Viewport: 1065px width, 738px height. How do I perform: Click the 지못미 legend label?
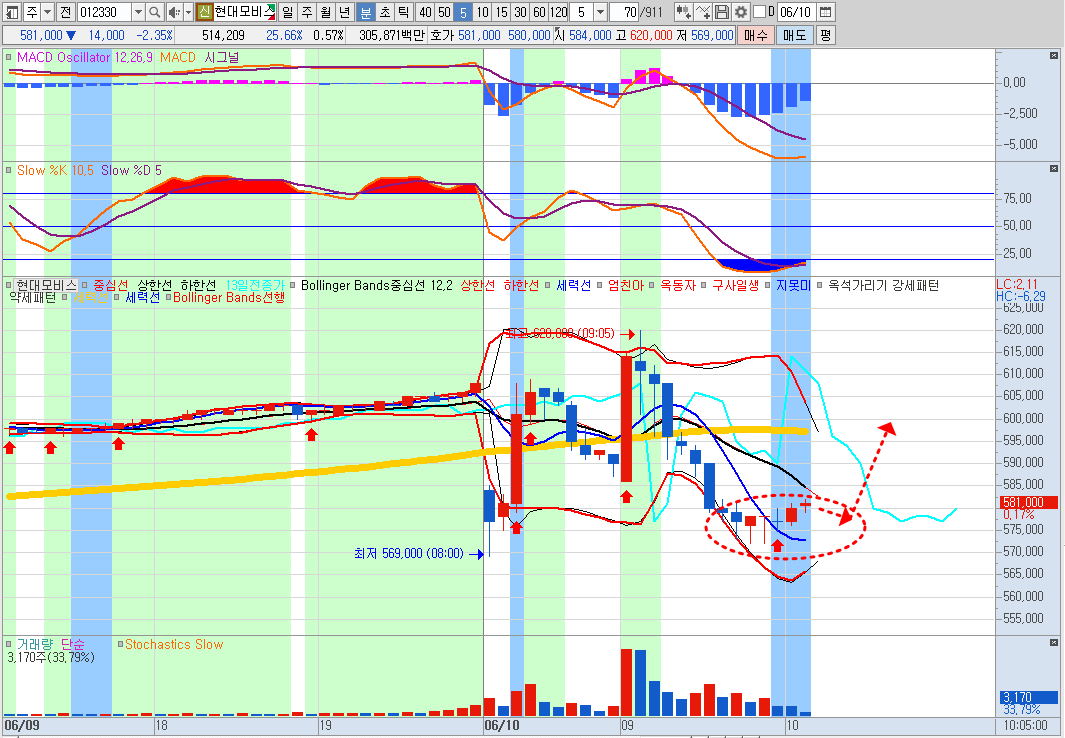(793, 285)
